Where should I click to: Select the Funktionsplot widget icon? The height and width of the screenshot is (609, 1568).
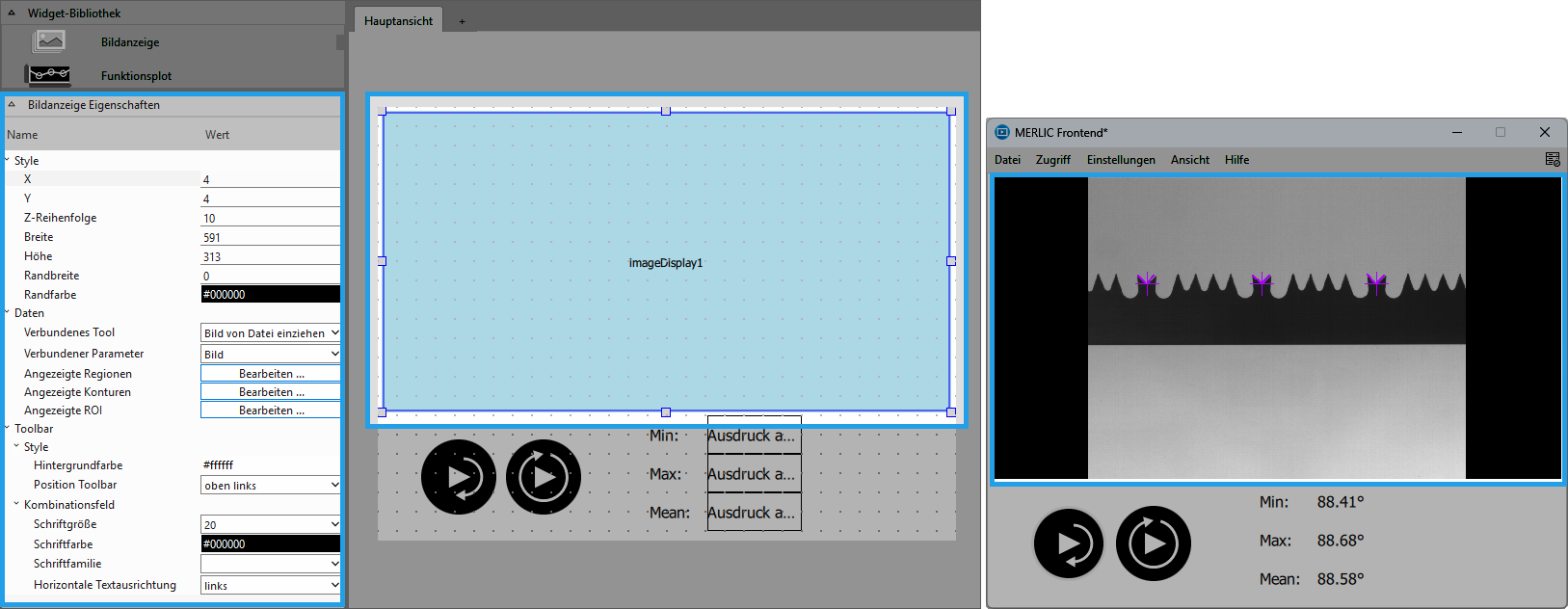pyautogui.click(x=49, y=74)
